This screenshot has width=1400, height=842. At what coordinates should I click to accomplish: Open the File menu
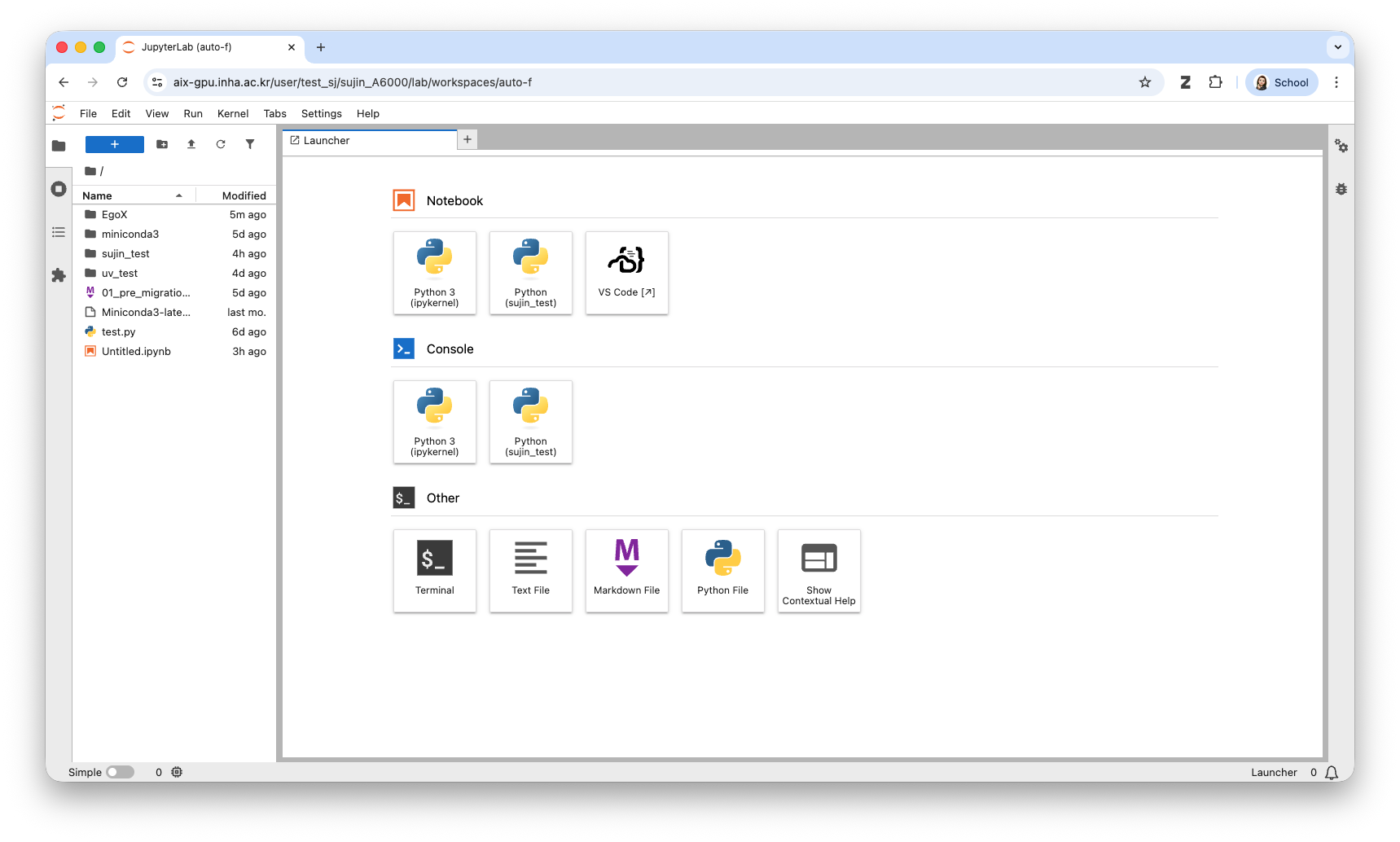[x=88, y=113]
